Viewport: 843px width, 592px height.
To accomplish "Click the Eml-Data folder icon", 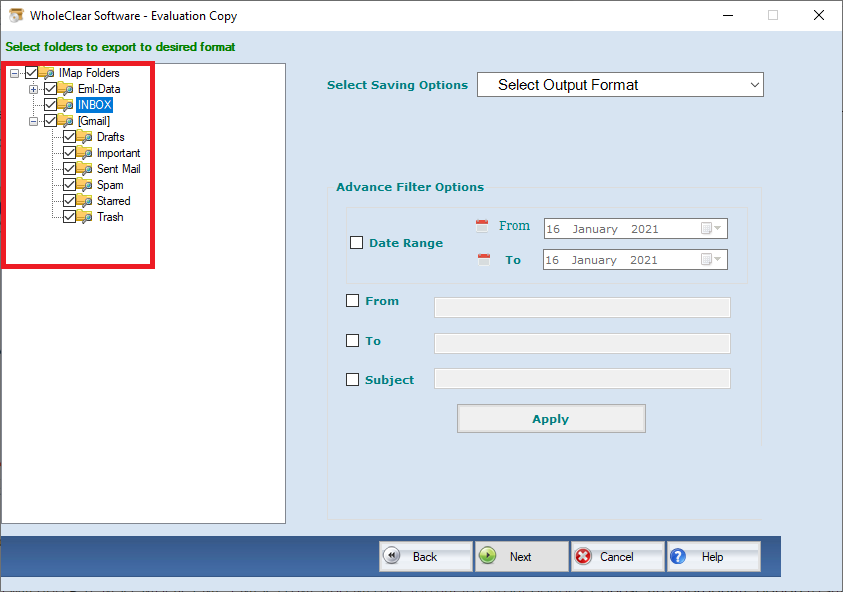I will click(66, 89).
